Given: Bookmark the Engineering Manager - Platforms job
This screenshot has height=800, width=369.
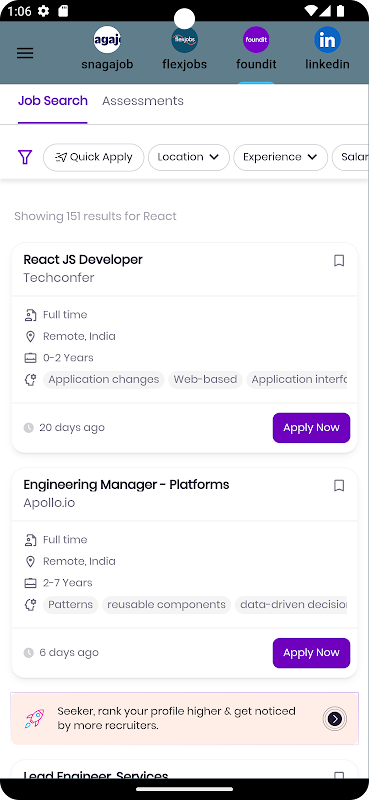Looking at the screenshot, I should coord(339,486).
